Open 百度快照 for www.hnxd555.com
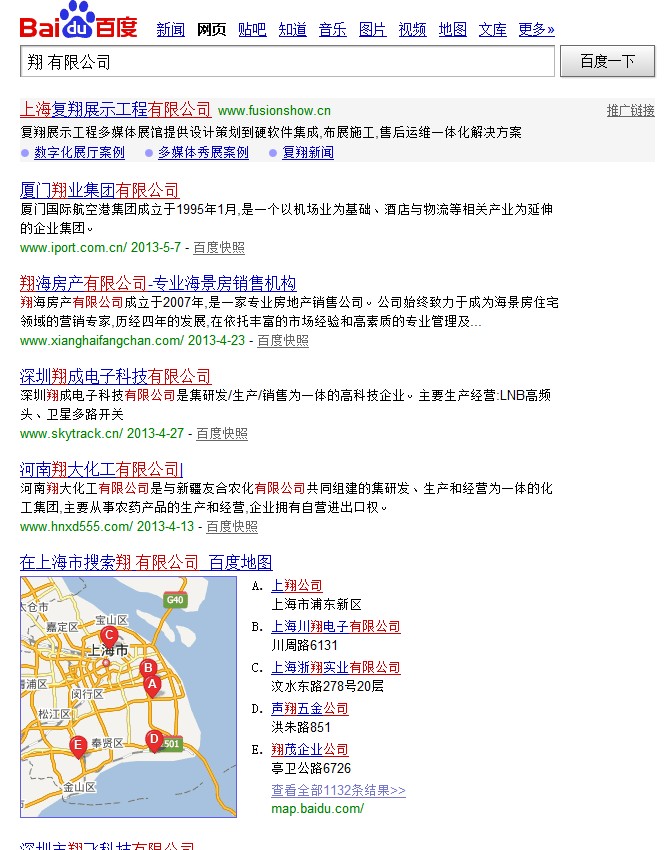 click(x=232, y=526)
